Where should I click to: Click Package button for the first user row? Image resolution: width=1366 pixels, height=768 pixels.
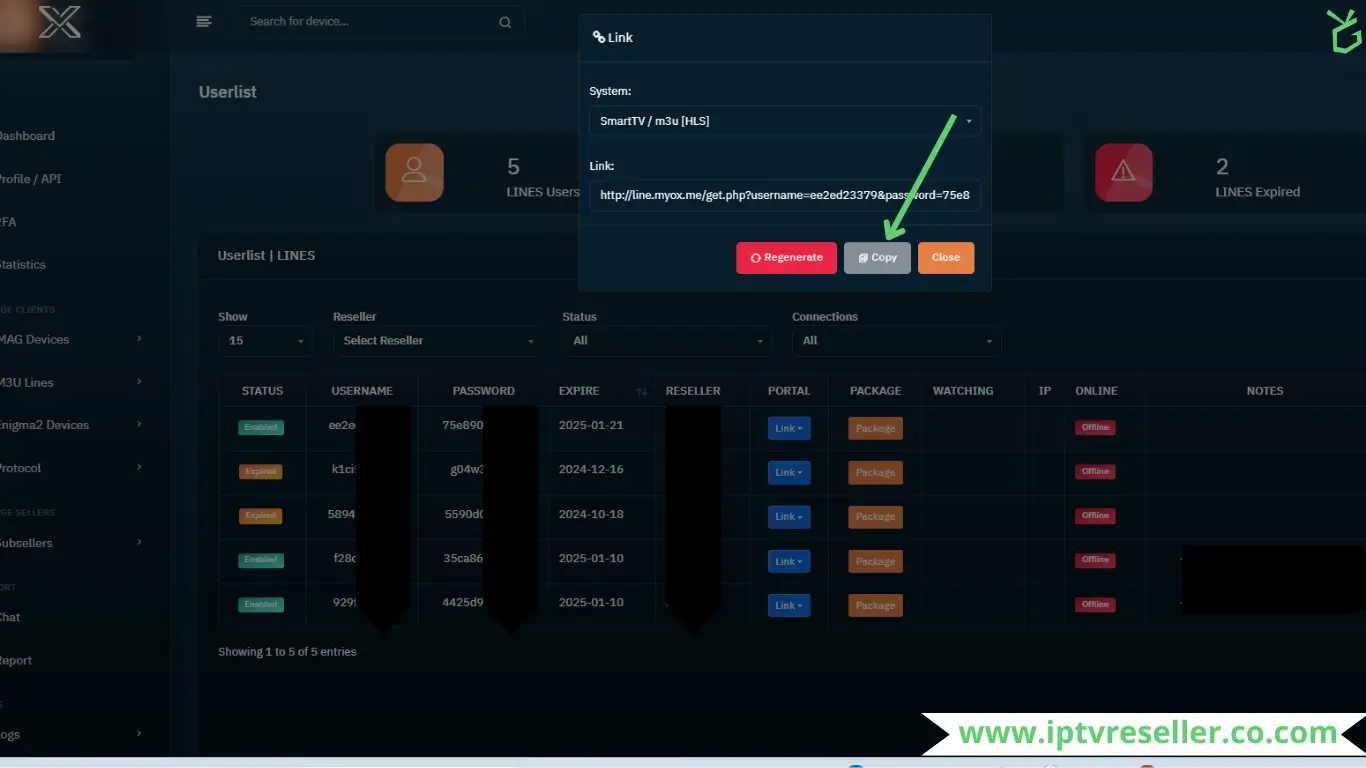point(875,428)
